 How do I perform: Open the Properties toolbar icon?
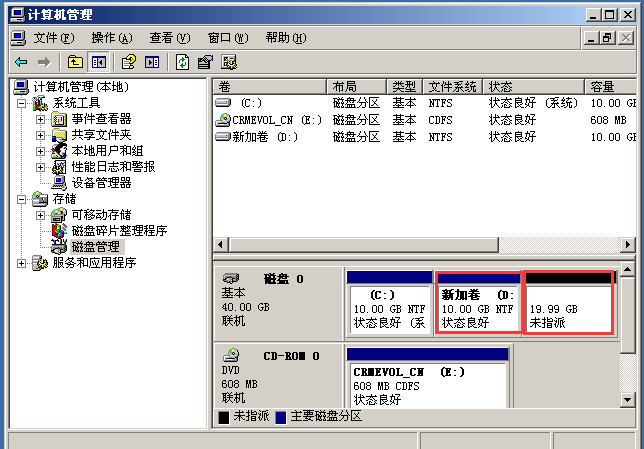coord(205,62)
